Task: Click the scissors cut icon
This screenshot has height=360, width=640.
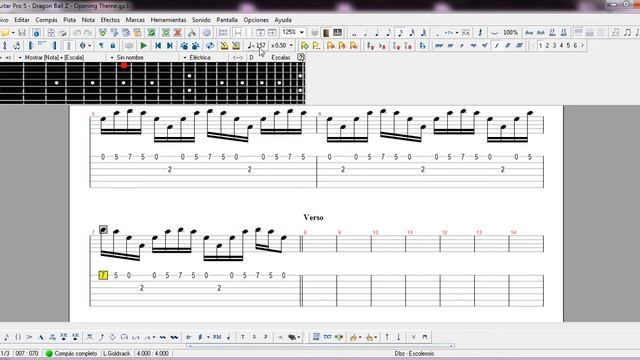Action: click(x=191, y=32)
